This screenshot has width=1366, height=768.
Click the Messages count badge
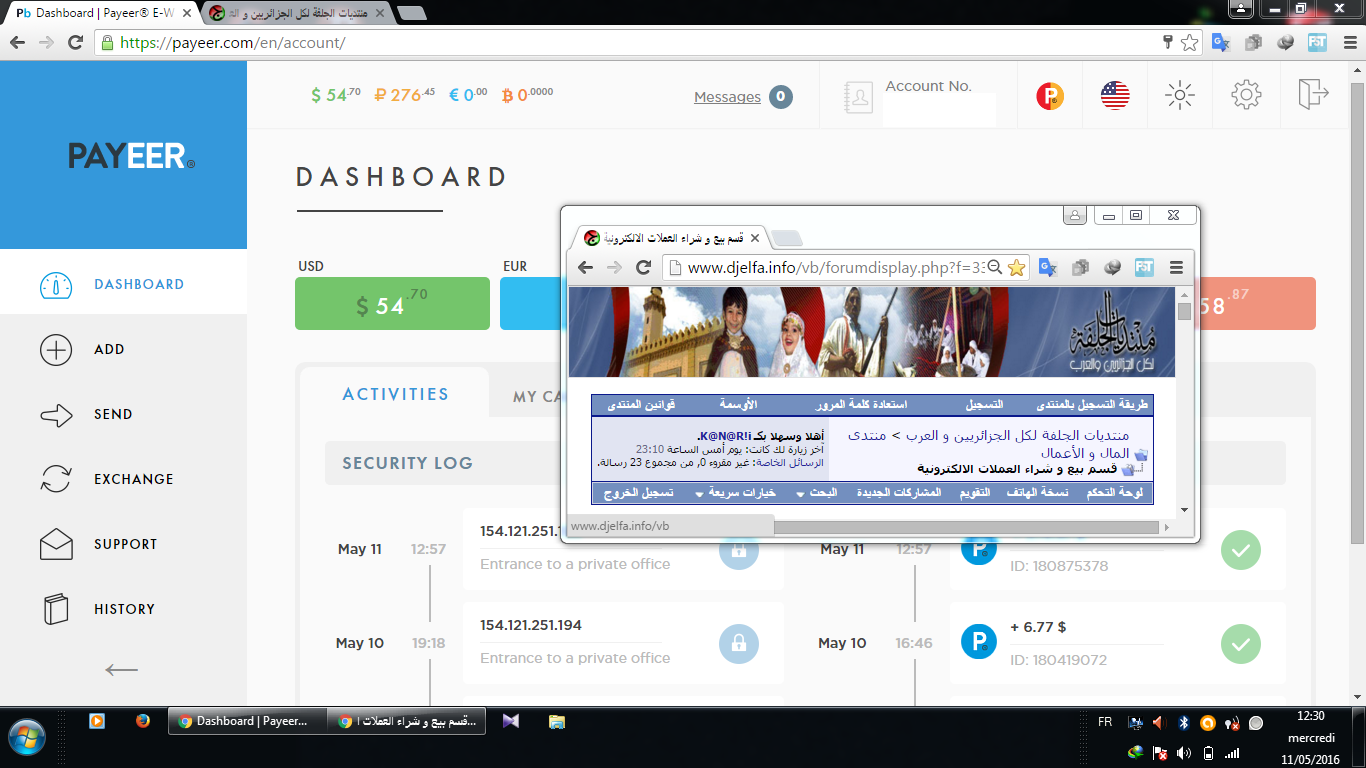click(x=781, y=97)
